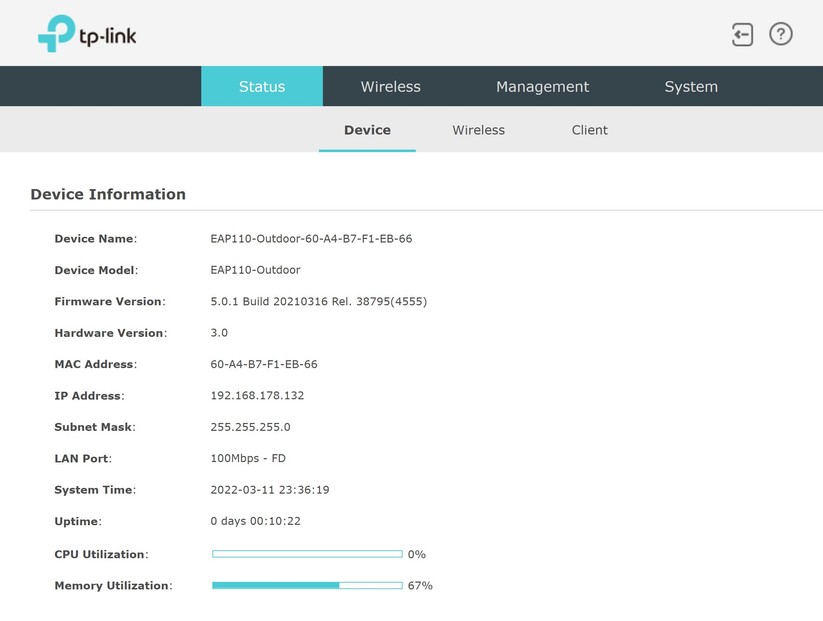This screenshot has height=621, width=823.
Task: Click the Memory Utilization progress bar
Action: tap(305, 584)
